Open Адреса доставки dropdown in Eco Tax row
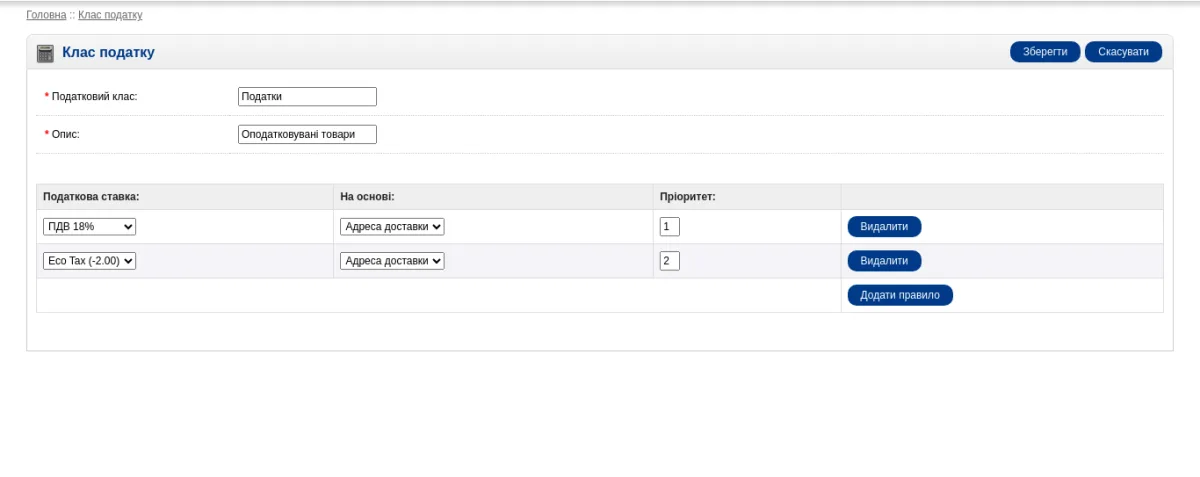Viewport: 1200px width, 477px height. [392, 261]
